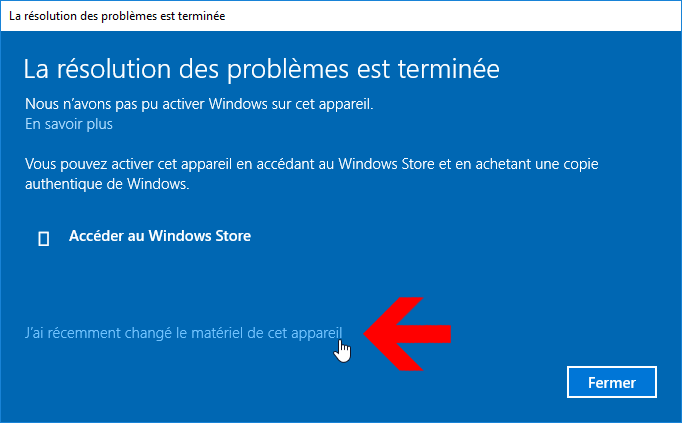The image size is (682, 423).
Task: Click "Windows Store" inside the description paragraph
Action: click(386, 164)
